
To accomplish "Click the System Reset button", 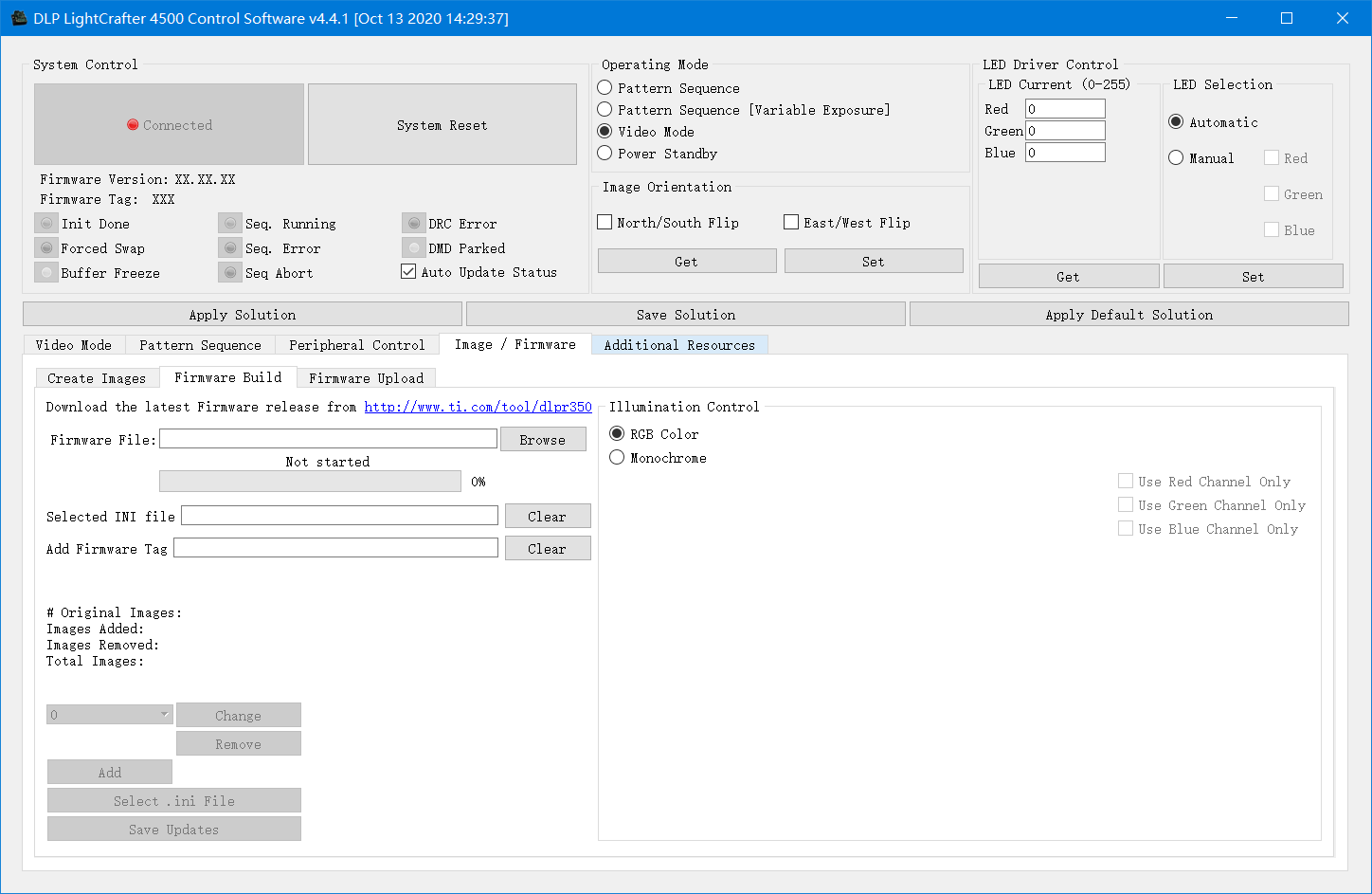I will pyautogui.click(x=442, y=124).
